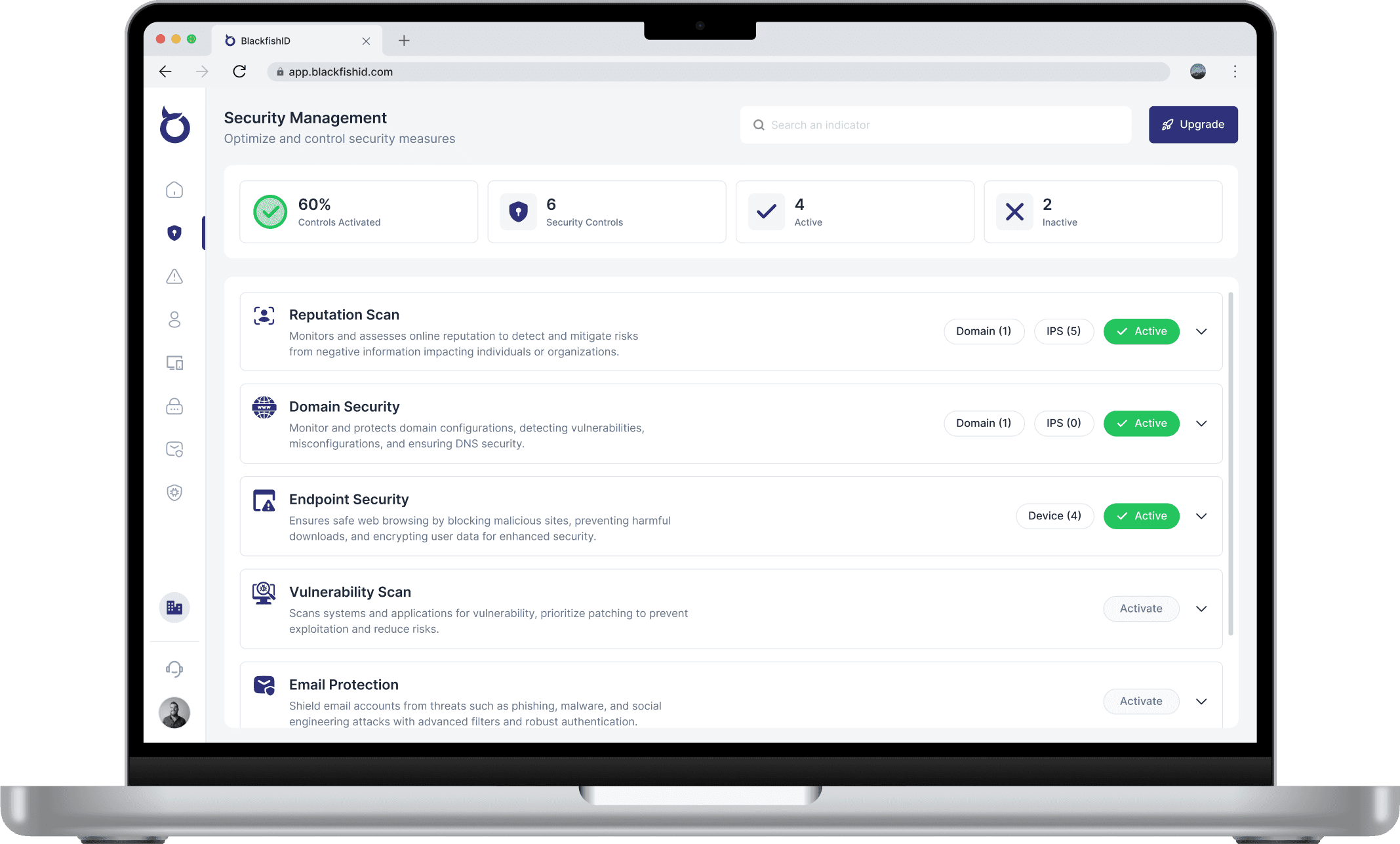Click the Security Management shield sidebar icon
This screenshot has height=844, width=1400.
[175, 232]
